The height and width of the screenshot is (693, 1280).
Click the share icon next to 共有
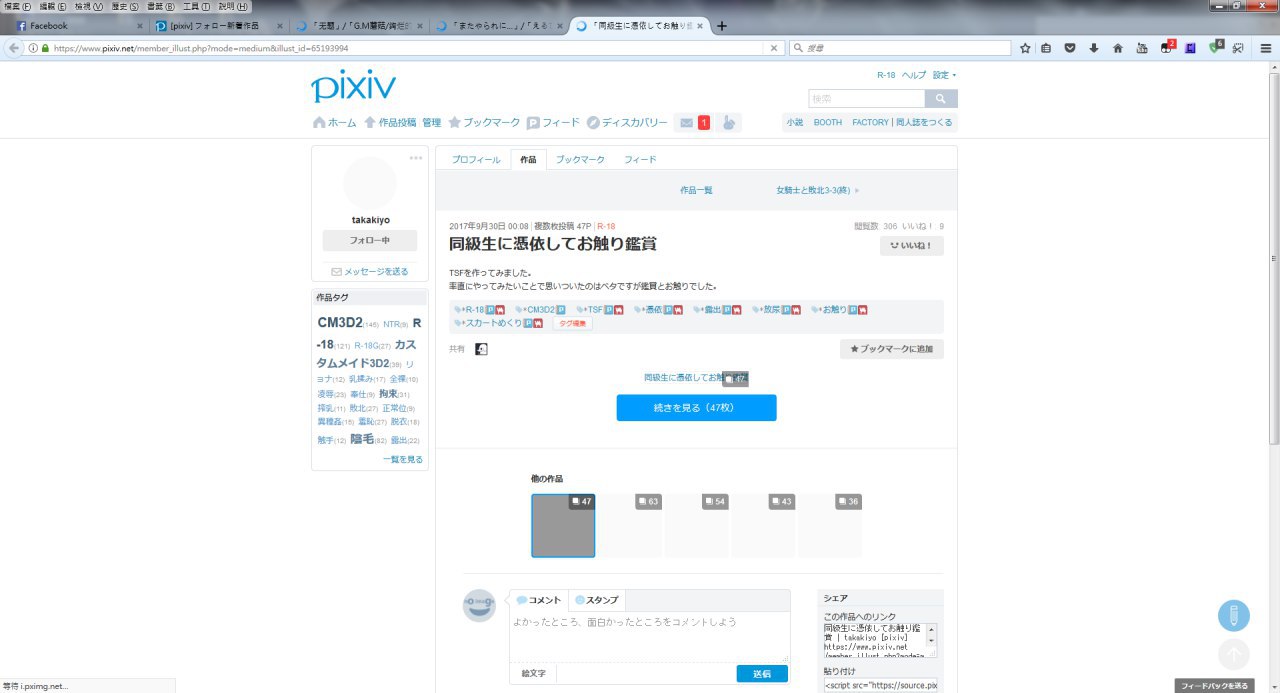(x=481, y=349)
